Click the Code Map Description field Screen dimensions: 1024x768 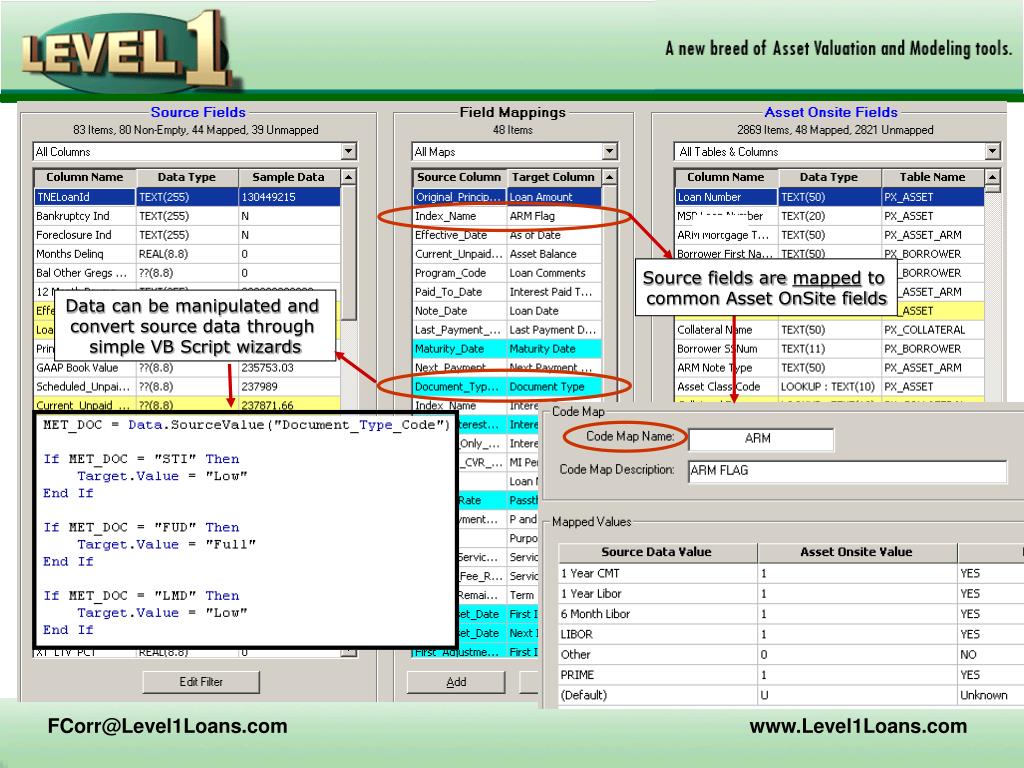[x=848, y=470]
